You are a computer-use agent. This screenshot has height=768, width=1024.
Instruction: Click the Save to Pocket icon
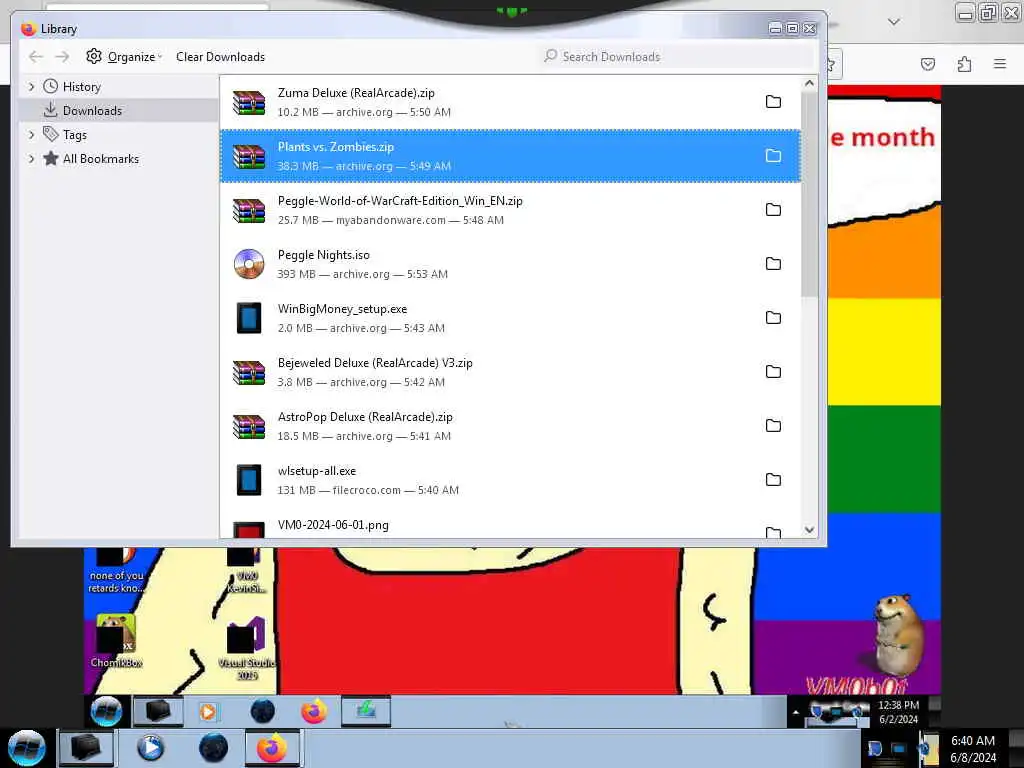(928, 64)
